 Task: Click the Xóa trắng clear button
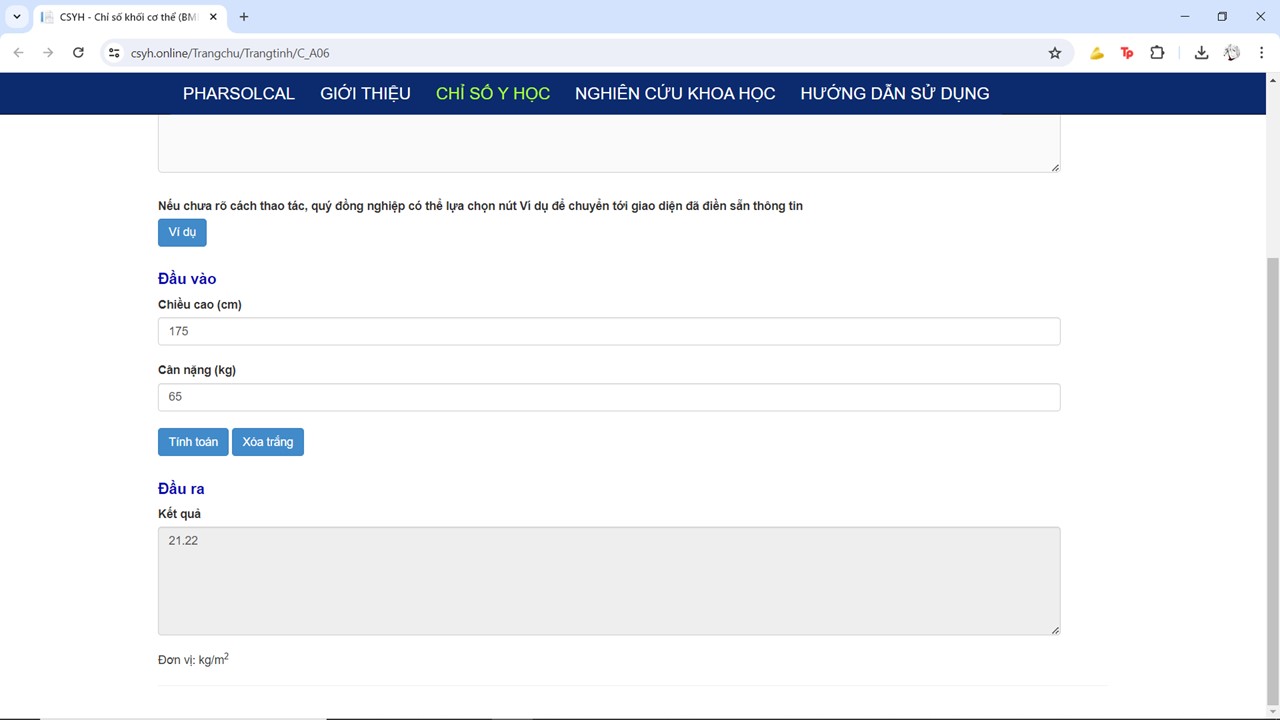click(268, 442)
